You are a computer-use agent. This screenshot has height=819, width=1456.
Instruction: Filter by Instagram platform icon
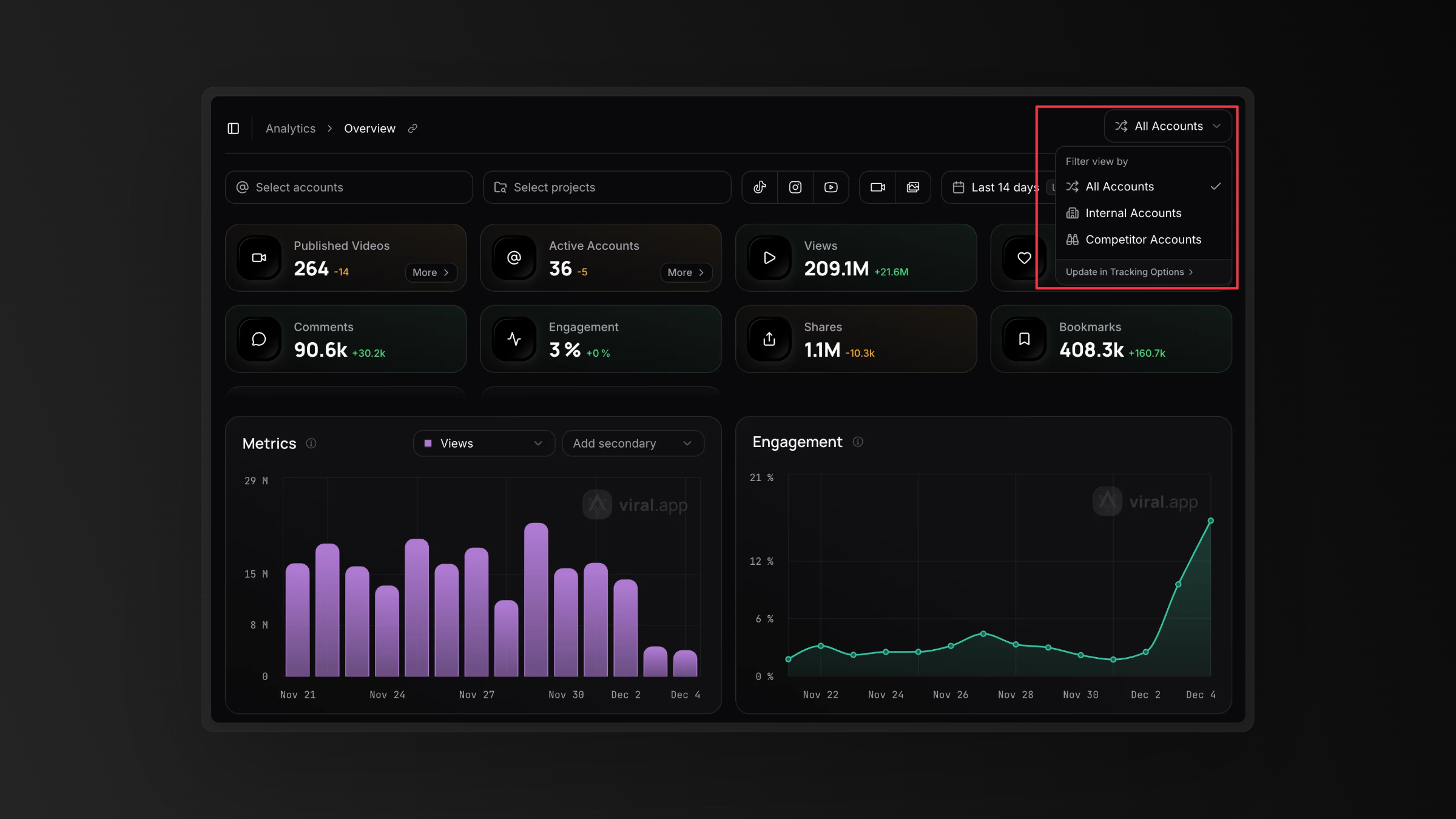[x=795, y=187]
